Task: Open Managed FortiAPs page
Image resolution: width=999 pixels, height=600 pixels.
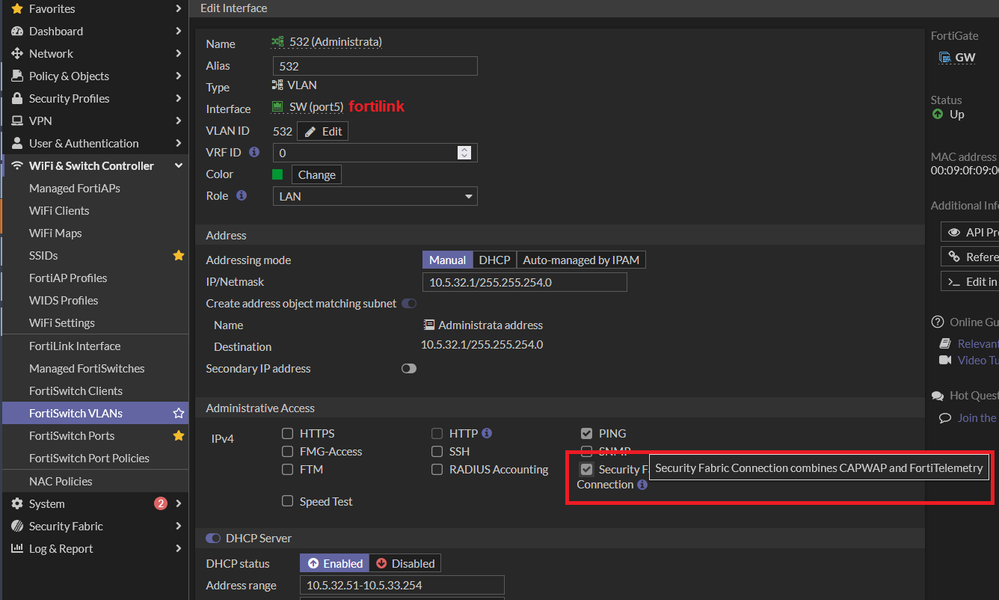Action: click(x=75, y=189)
